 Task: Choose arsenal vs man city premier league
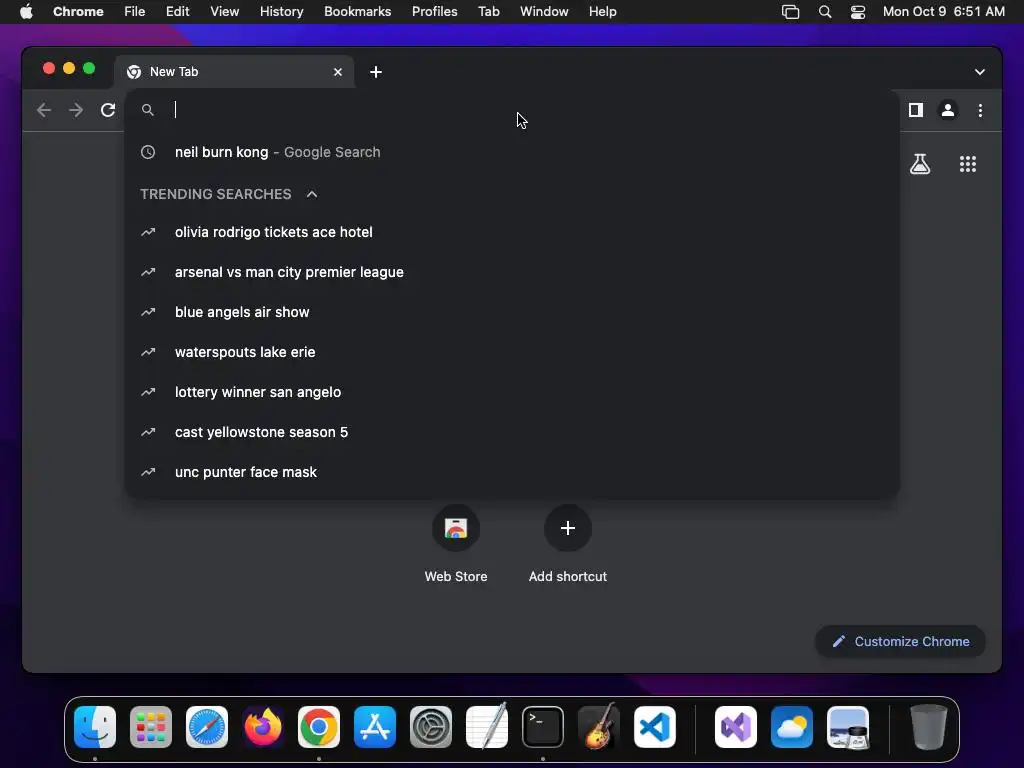[x=511, y=272]
